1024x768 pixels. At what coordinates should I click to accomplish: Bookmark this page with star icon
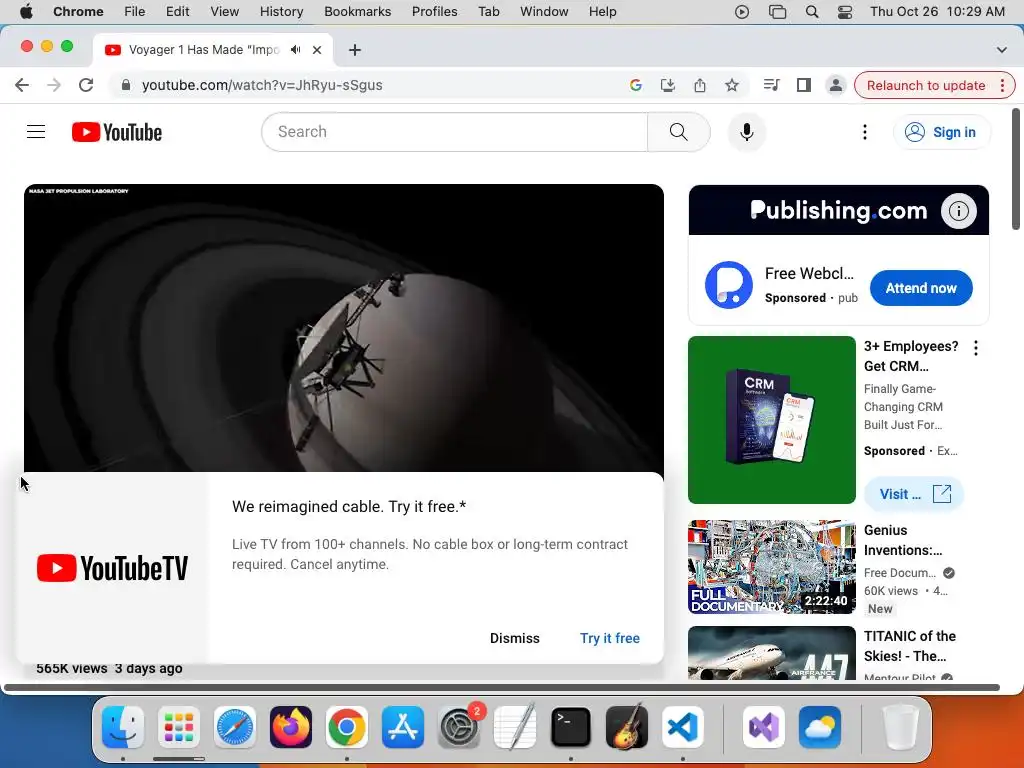click(x=731, y=85)
